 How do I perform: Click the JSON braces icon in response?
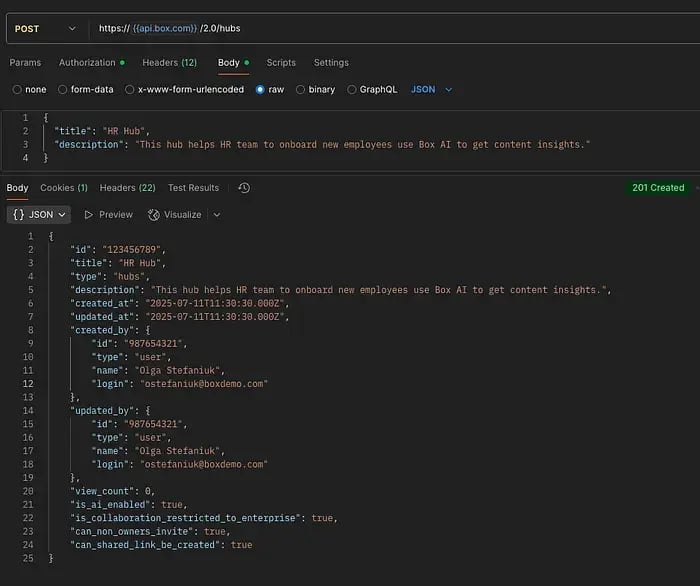tap(18, 215)
